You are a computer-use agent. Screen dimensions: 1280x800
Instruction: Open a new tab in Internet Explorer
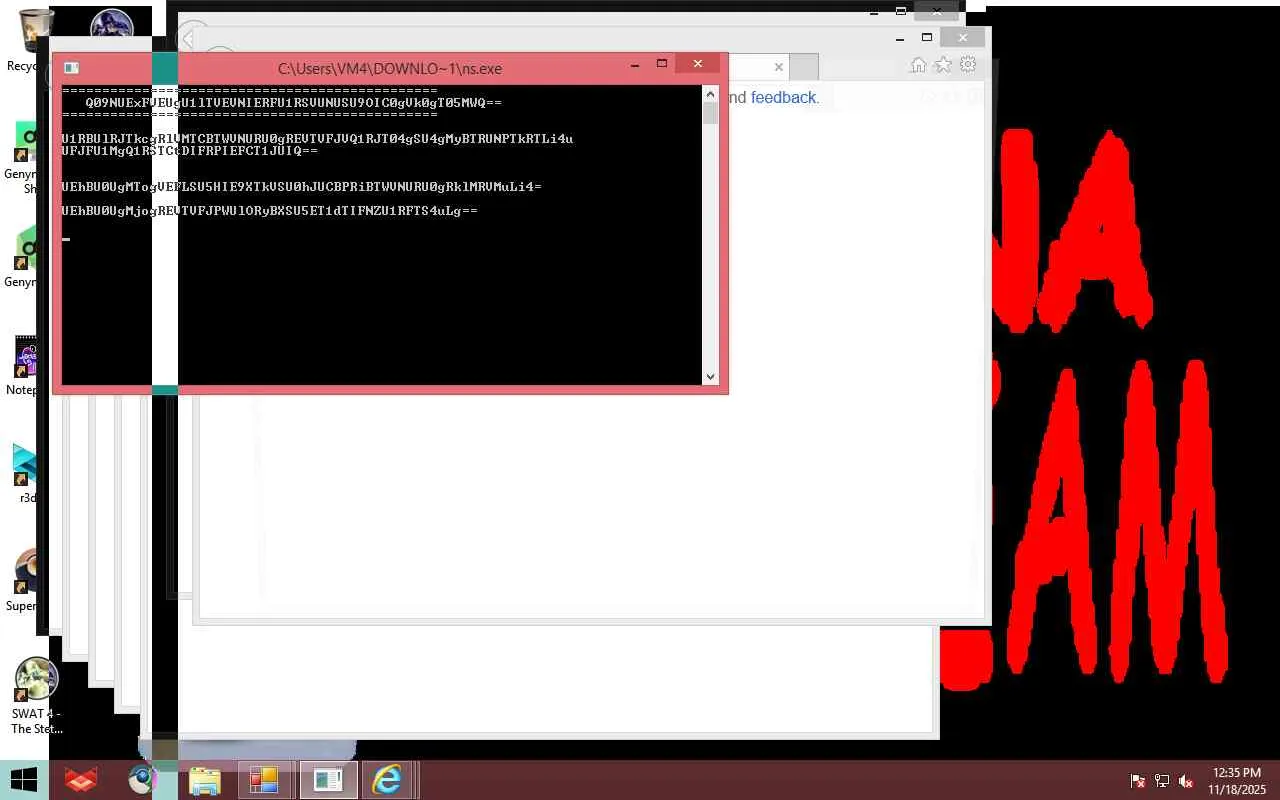[x=804, y=67]
